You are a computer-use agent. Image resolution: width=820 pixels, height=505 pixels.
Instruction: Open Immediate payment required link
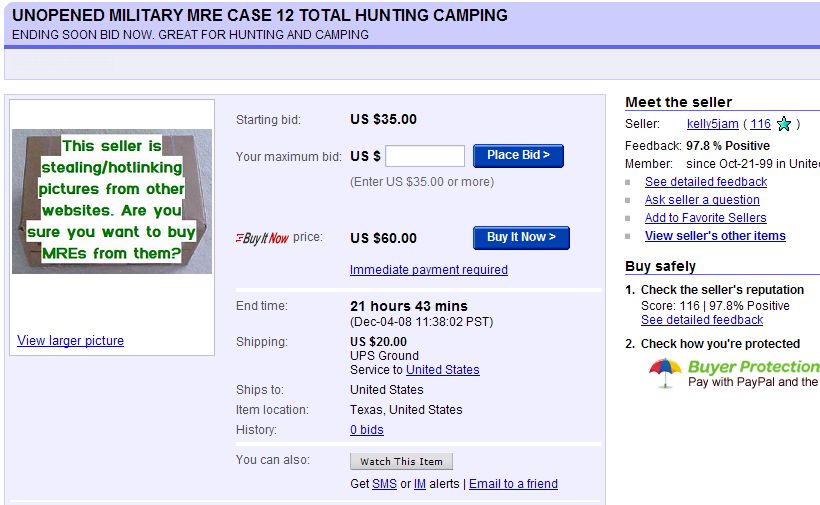tap(429, 270)
